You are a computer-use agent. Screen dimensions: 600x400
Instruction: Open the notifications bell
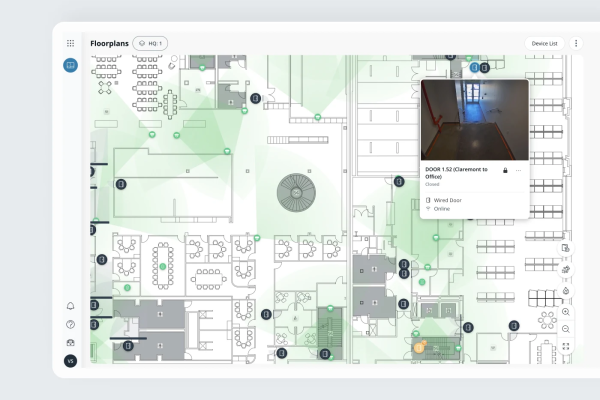pos(70,306)
